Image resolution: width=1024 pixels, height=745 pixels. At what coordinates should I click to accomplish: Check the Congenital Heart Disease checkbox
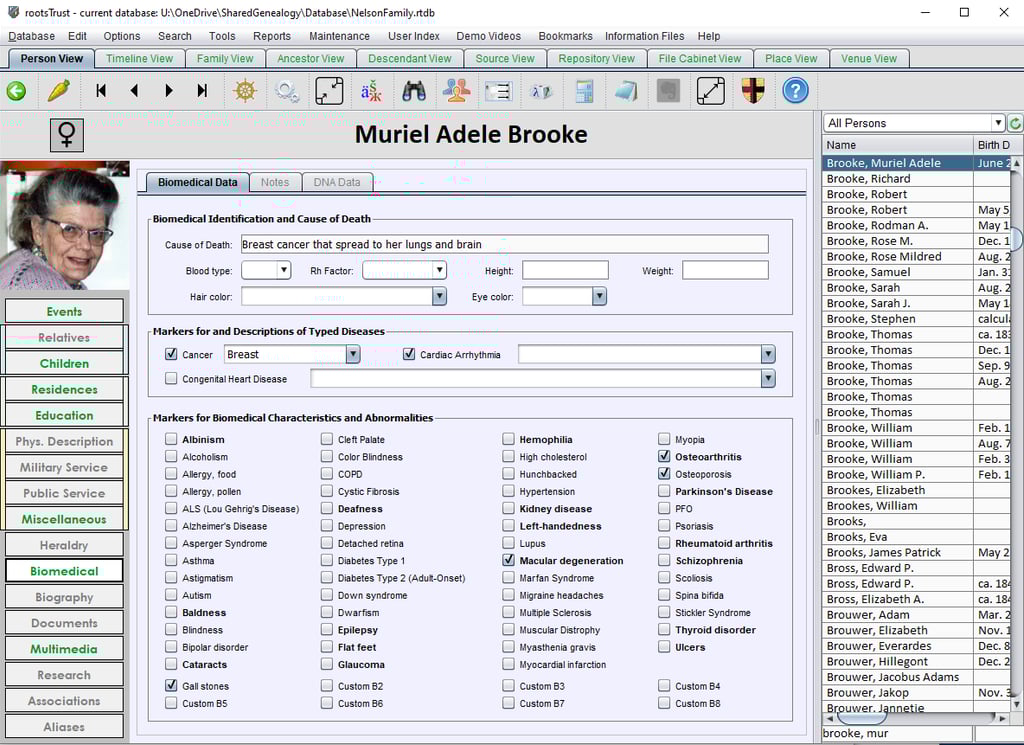171,378
